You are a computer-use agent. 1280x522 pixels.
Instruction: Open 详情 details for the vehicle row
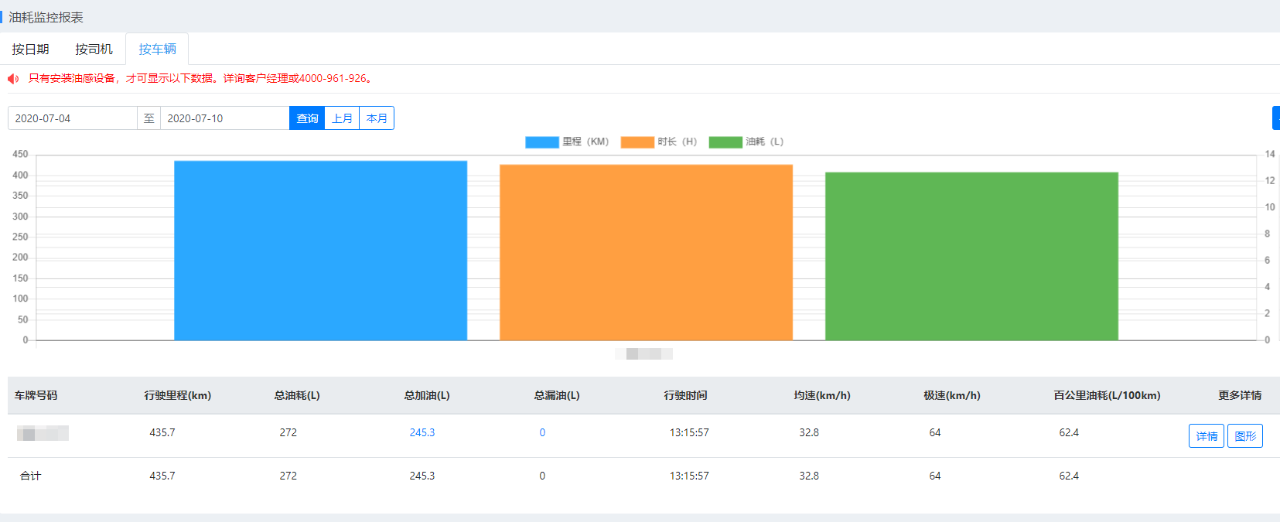pos(1206,436)
